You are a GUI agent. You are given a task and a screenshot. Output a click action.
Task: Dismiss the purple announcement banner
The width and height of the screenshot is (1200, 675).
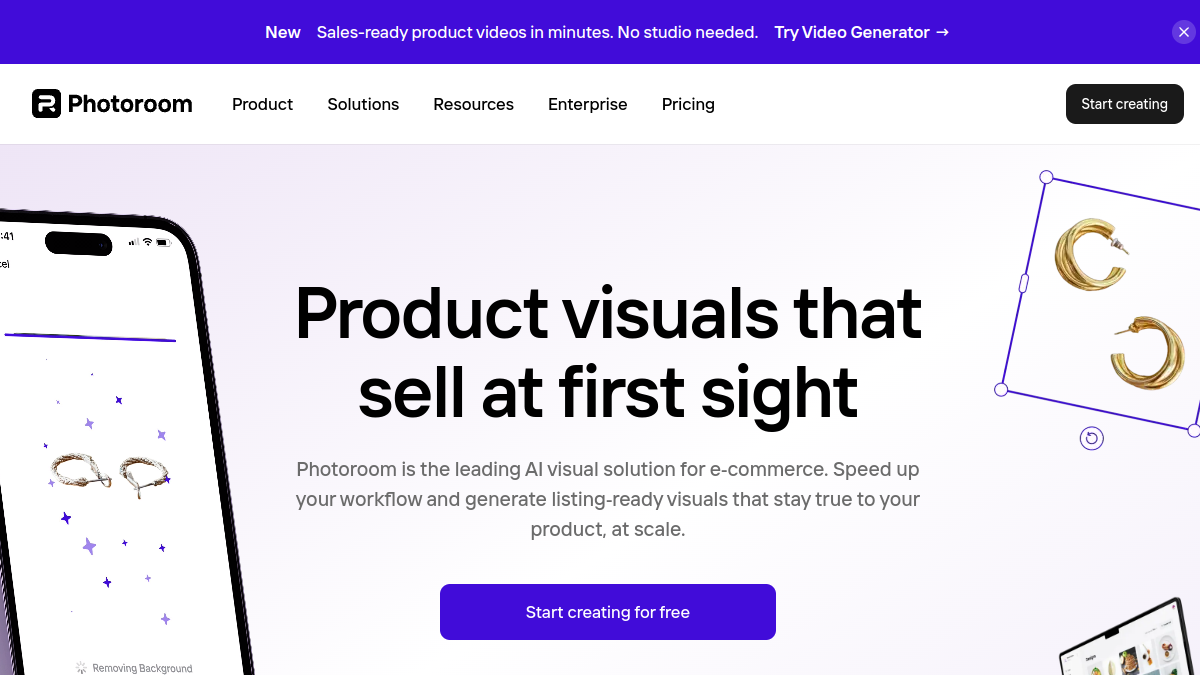1184,32
